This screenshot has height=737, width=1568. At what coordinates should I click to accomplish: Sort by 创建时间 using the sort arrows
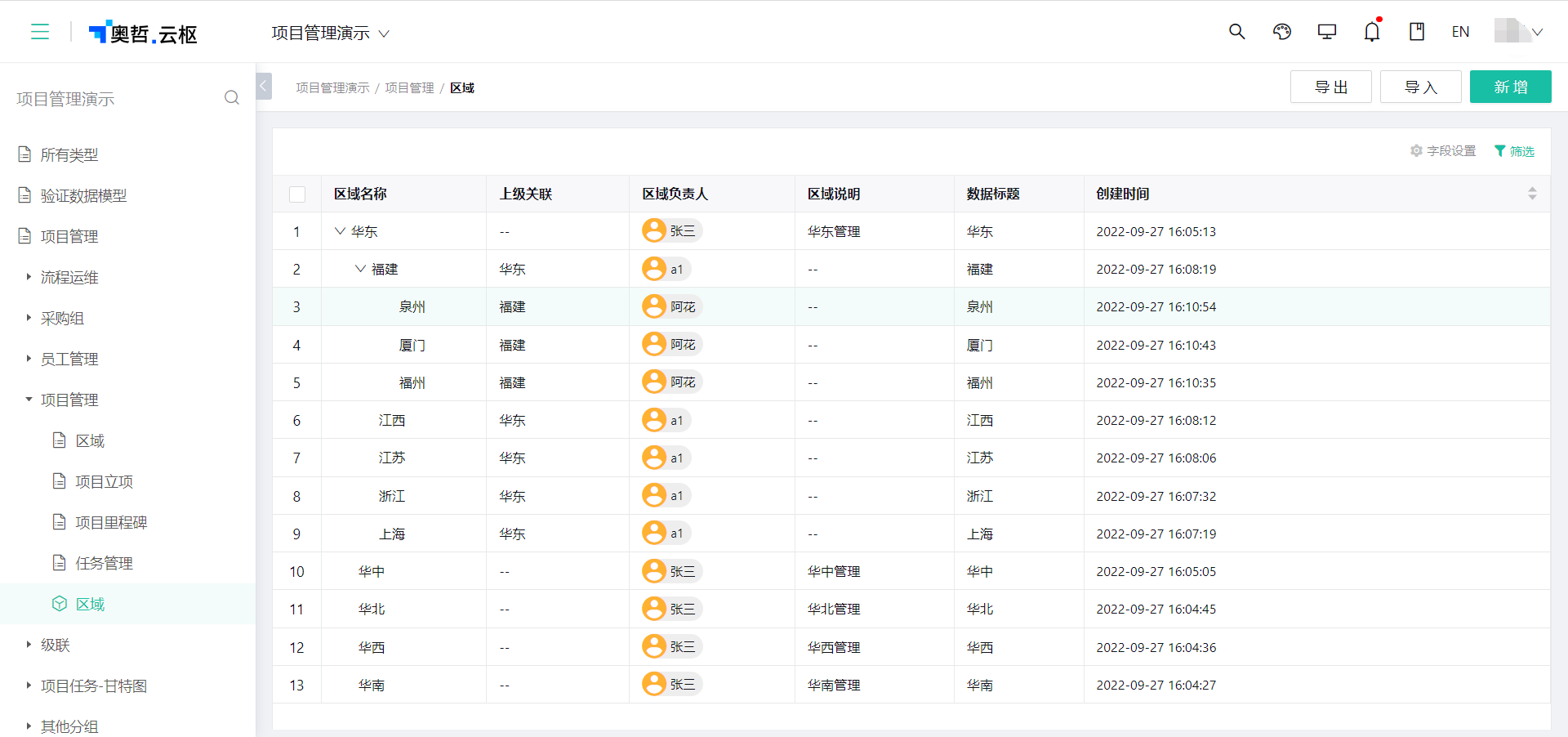(x=1532, y=194)
